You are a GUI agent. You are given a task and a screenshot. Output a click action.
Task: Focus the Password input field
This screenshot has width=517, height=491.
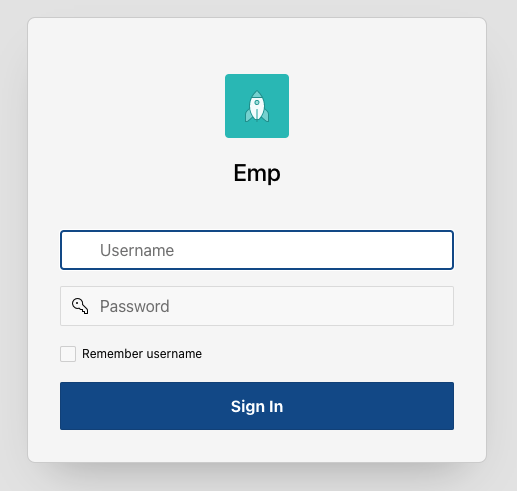pos(257,306)
